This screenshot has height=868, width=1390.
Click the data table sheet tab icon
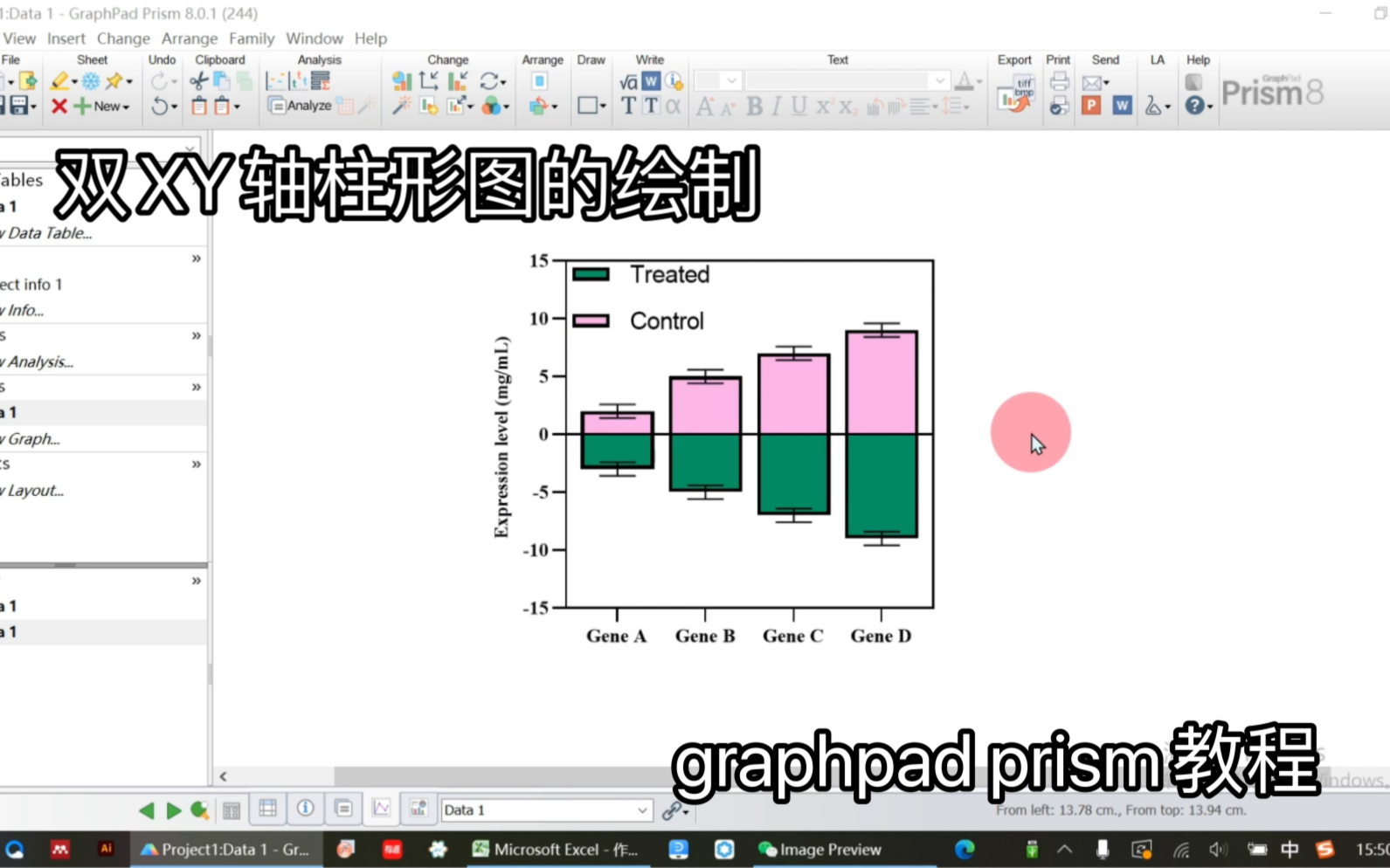coord(268,809)
